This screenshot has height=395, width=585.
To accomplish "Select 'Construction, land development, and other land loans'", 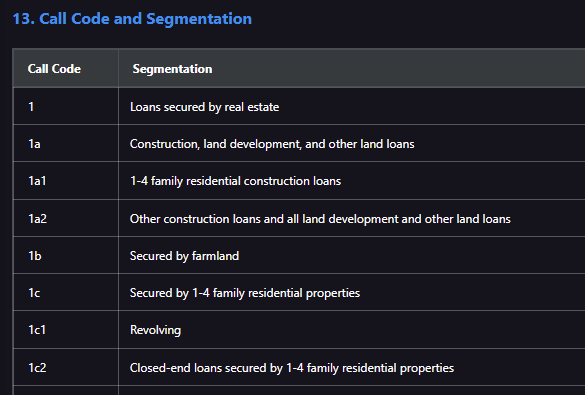I will tap(272, 144).
